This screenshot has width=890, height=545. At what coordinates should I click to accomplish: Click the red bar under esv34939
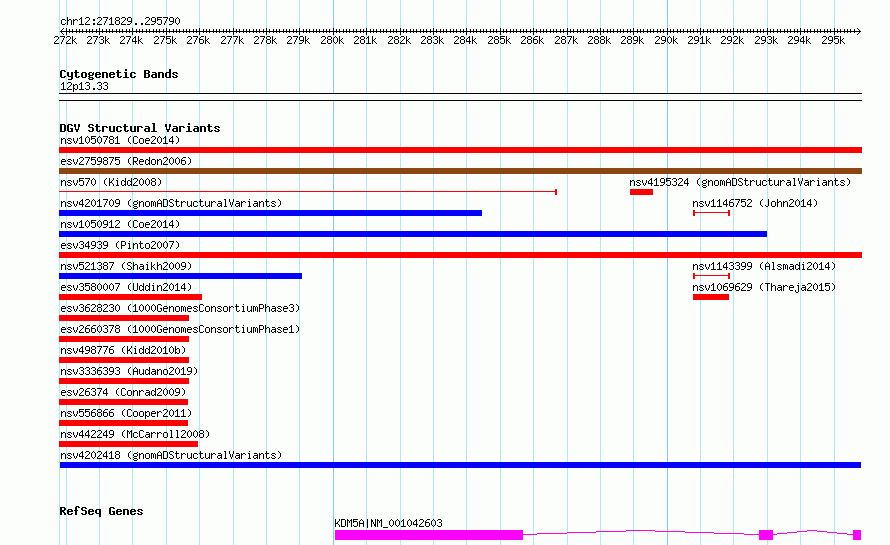tap(460, 255)
